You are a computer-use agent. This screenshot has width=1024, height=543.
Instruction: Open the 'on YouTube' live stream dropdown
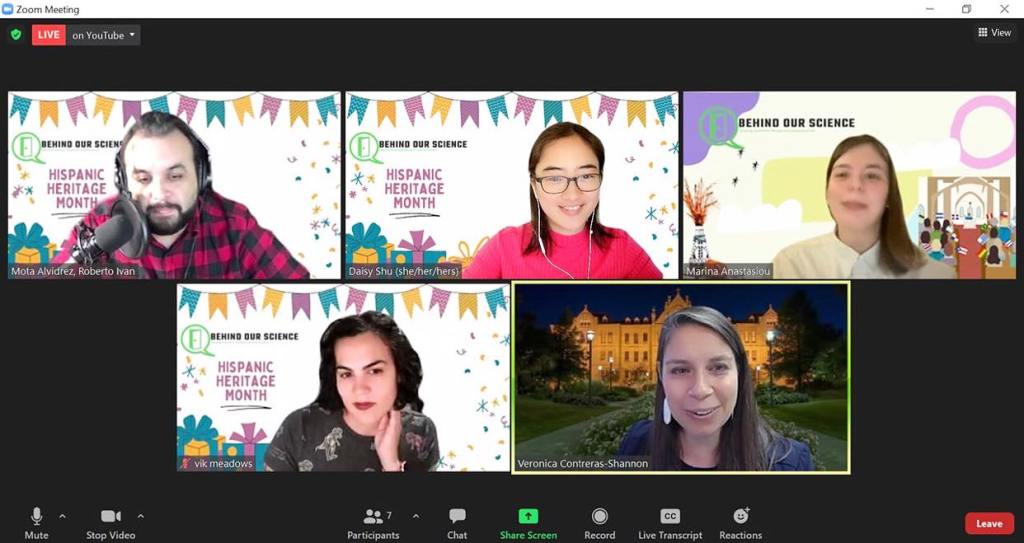pyautogui.click(x=105, y=35)
